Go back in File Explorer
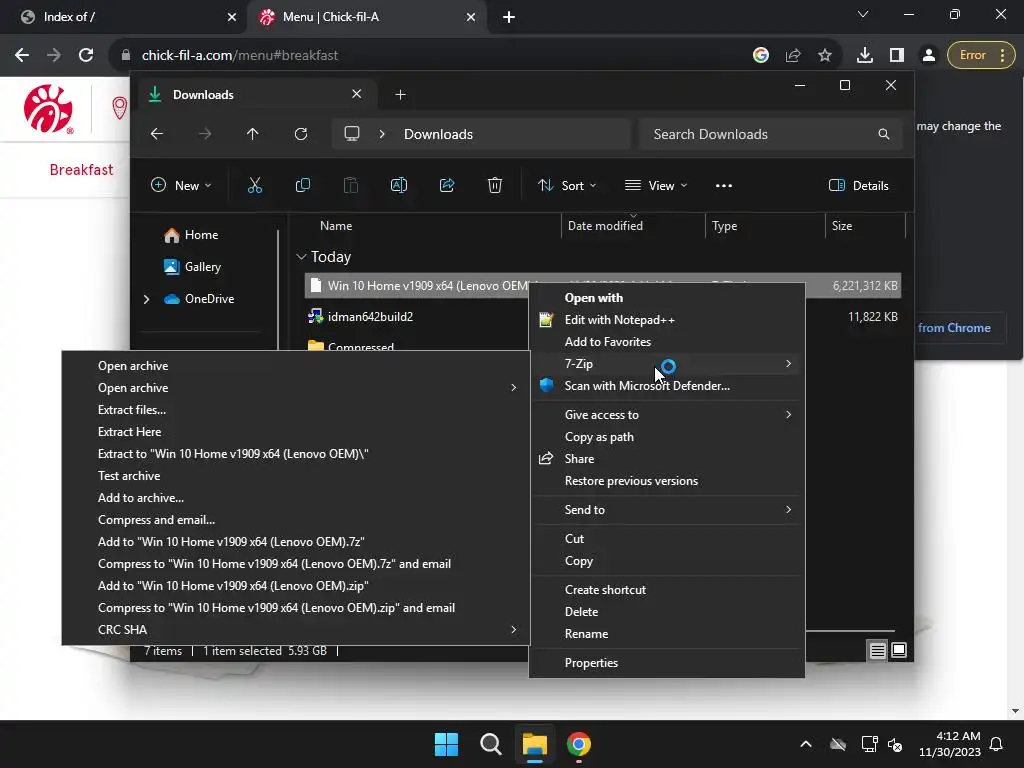The height and width of the screenshot is (768, 1024). click(x=157, y=134)
